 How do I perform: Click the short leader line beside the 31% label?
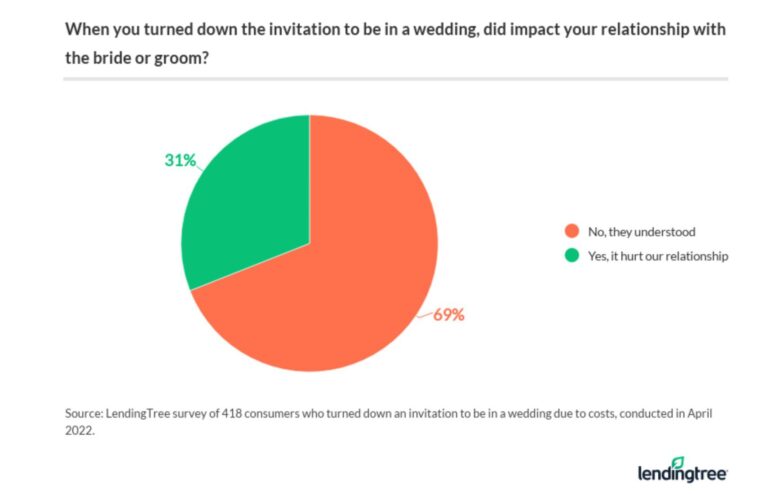click(x=199, y=163)
